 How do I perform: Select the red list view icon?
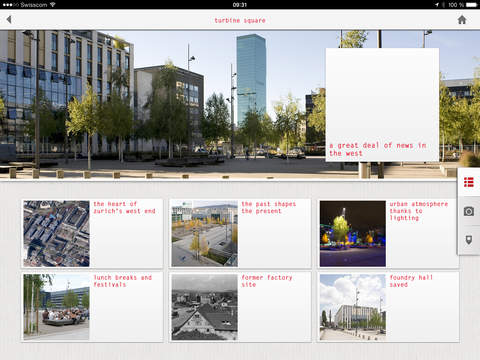pos(469,182)
